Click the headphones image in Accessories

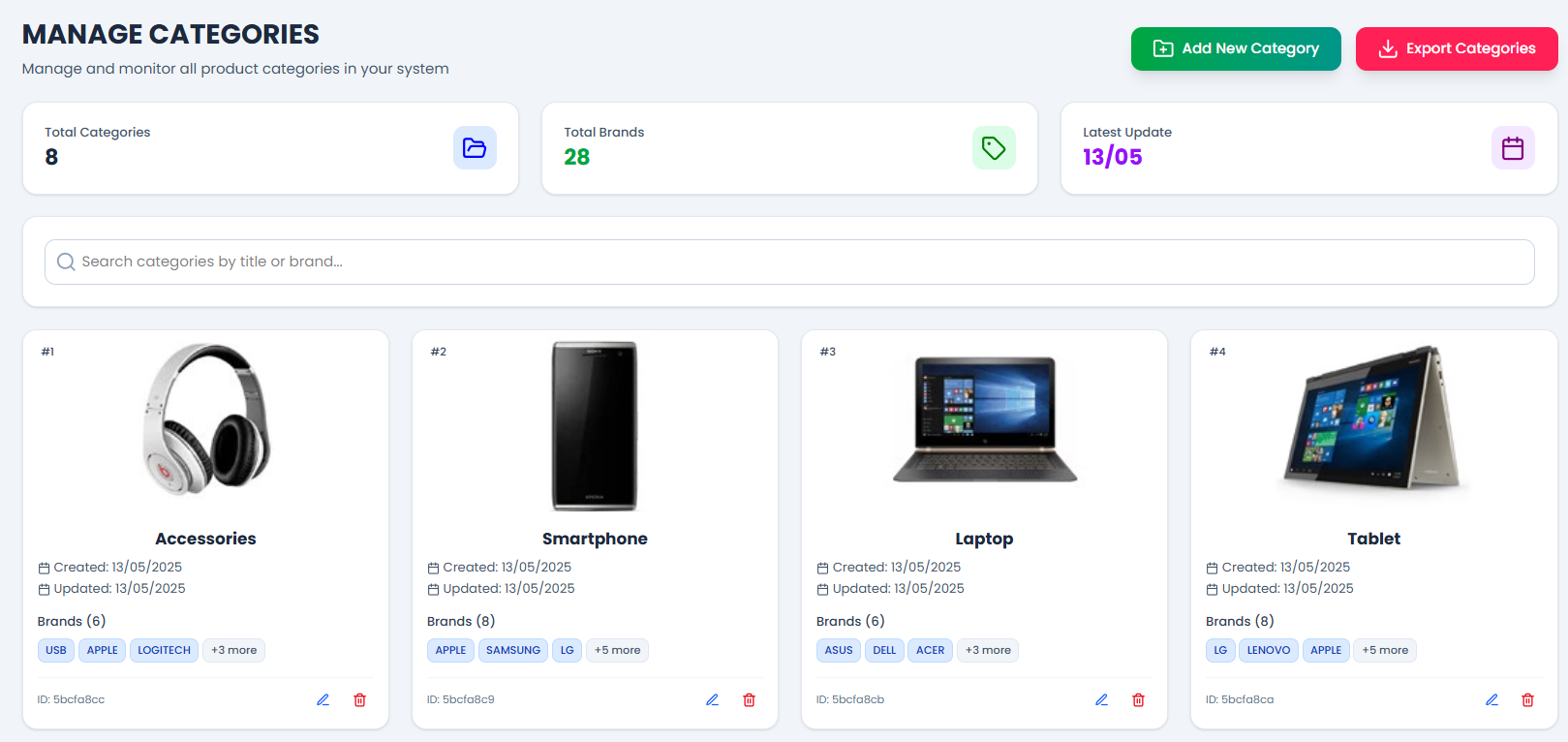[206, 418]
